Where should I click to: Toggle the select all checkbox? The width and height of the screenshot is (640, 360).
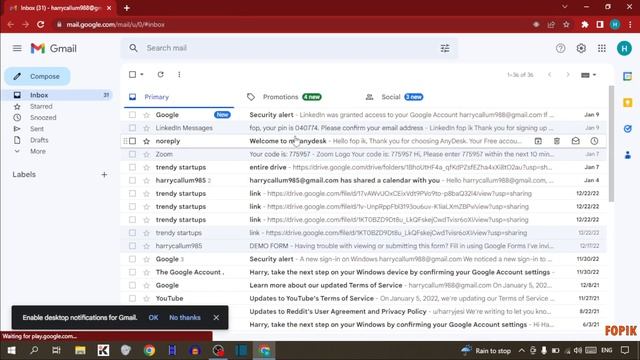pos(132,74)
